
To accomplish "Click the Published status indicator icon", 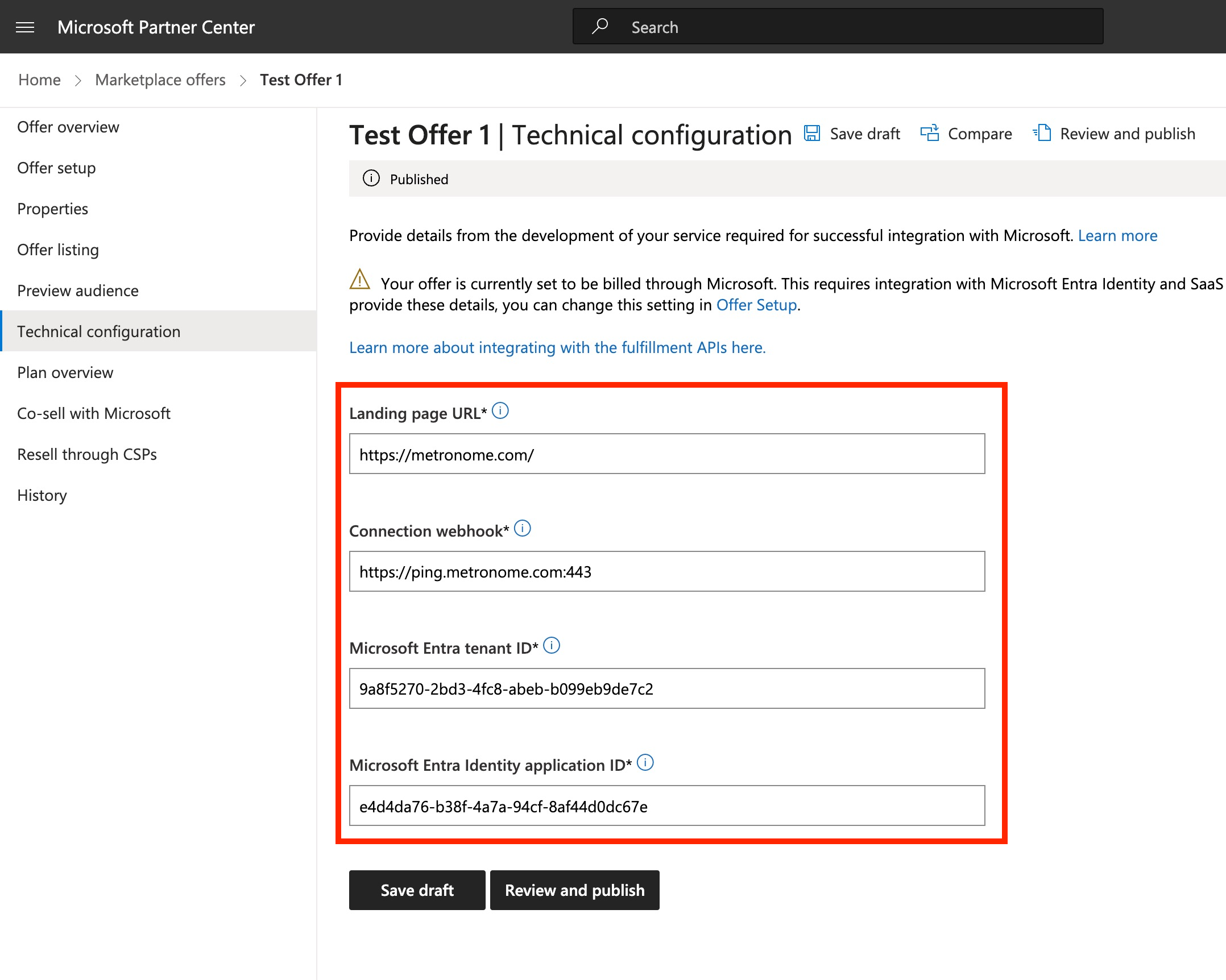I will (371, 179).
